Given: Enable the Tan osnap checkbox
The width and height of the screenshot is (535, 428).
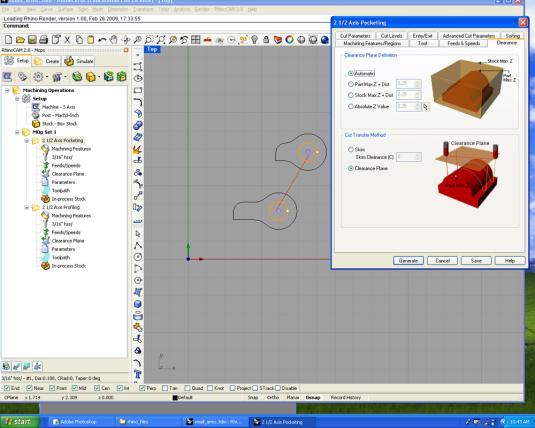Looking at the screenshot, I should tap(165, 388).
